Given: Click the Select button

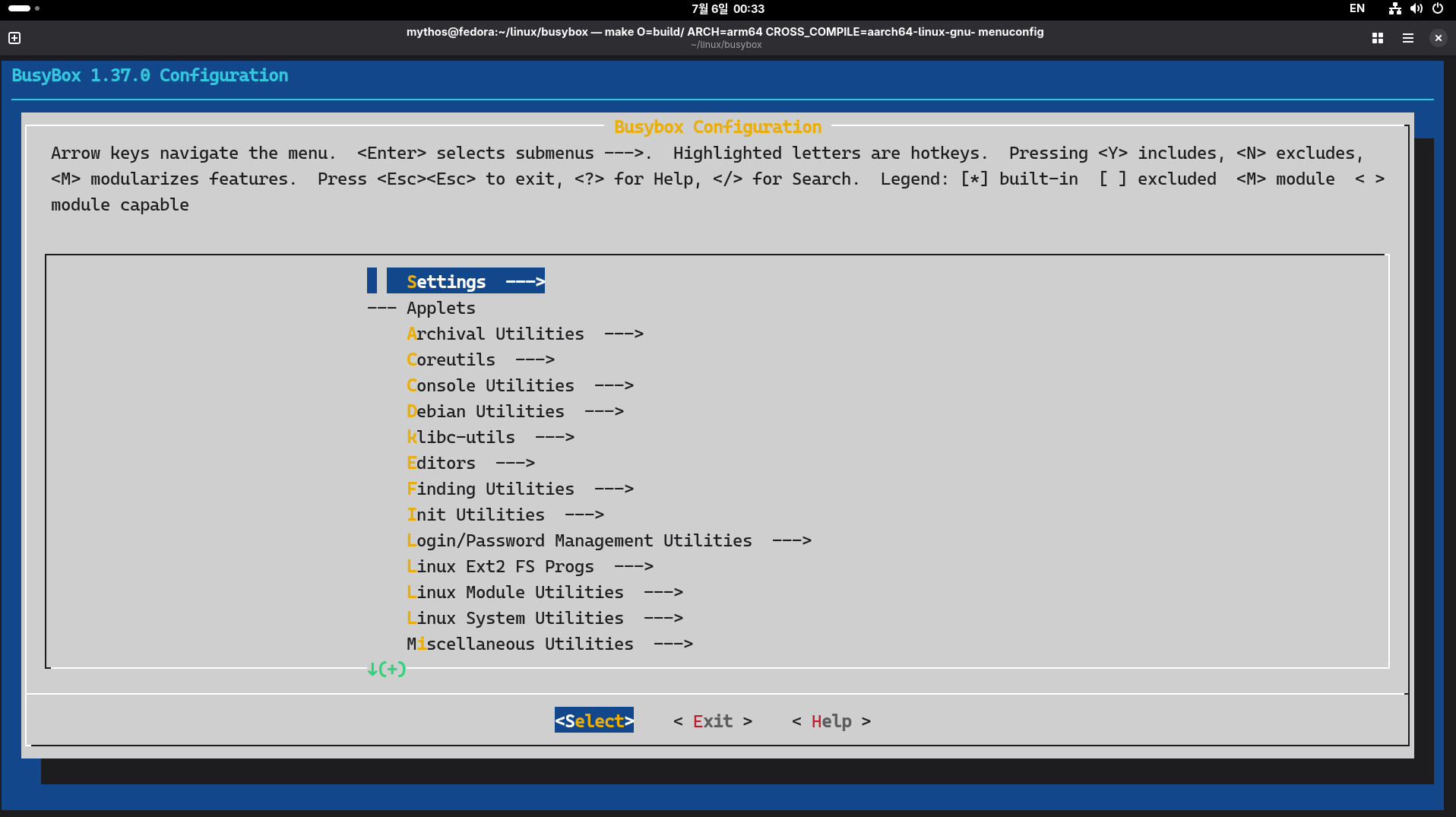Looking at the screenshot, I should point(594,720).
